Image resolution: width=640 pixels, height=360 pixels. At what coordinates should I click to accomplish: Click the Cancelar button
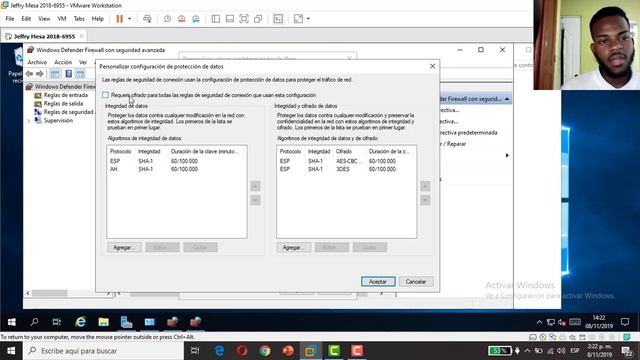416,282
